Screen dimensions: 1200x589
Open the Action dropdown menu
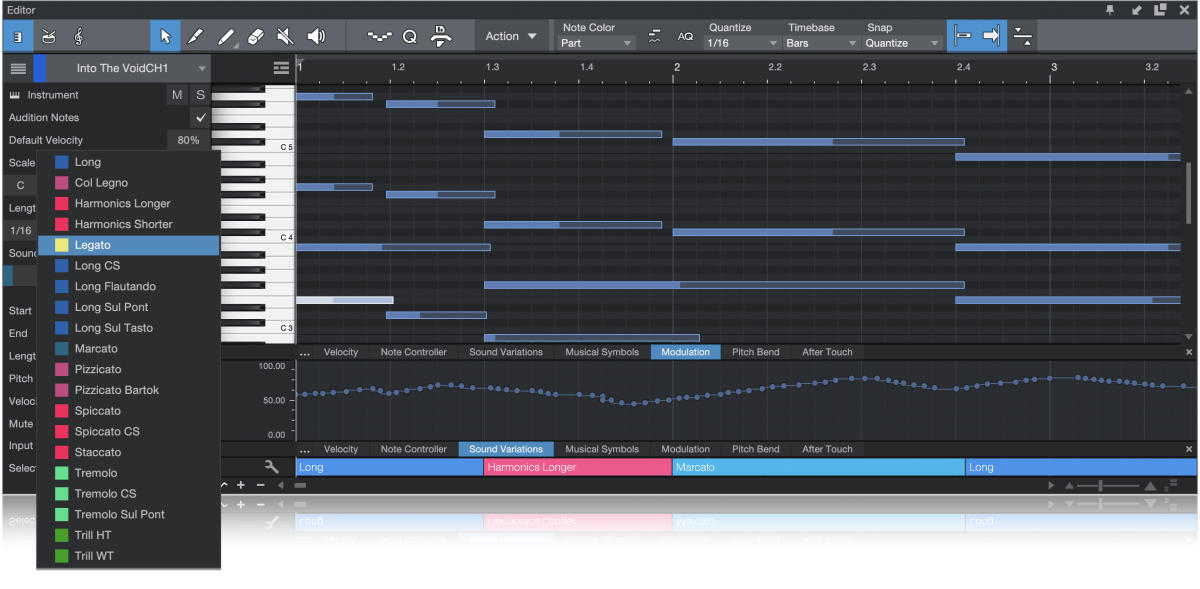coord(511,36)
